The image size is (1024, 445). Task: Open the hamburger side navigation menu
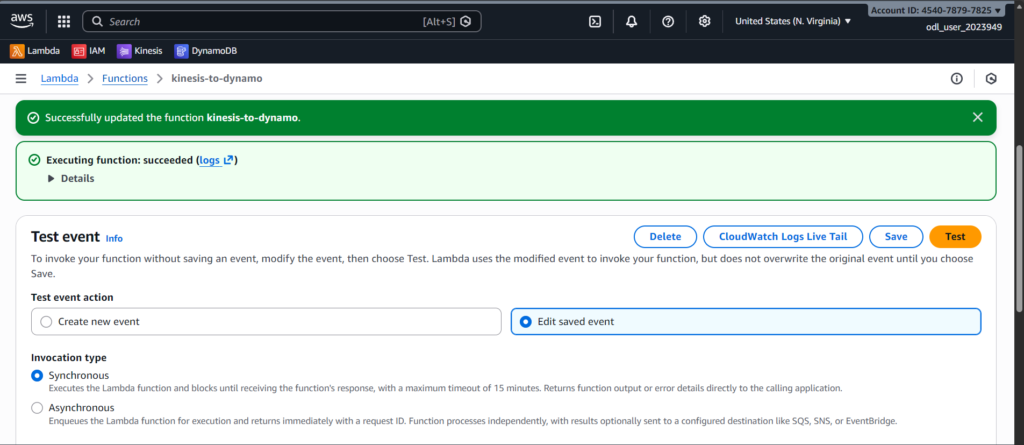(21, 78)
